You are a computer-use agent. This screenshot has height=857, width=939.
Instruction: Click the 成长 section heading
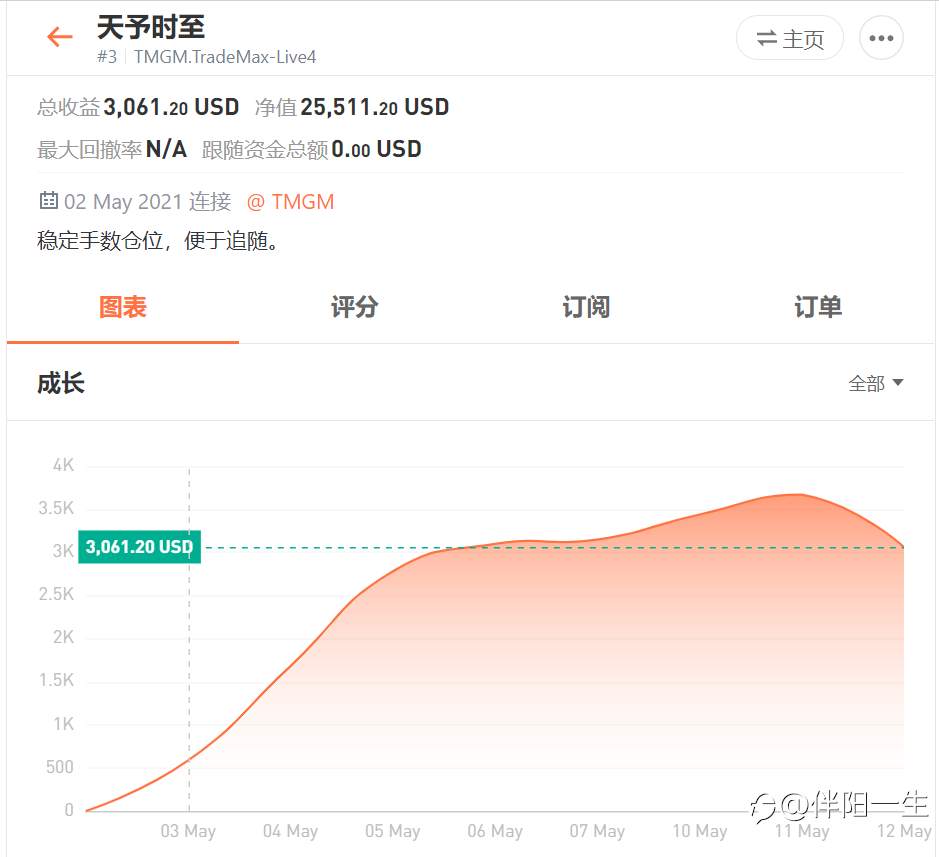point(61,383)
